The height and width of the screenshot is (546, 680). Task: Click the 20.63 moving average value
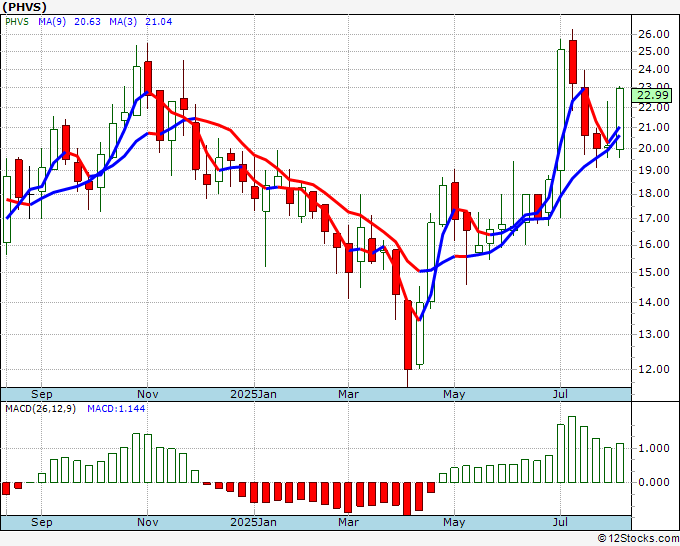(87, 21)
